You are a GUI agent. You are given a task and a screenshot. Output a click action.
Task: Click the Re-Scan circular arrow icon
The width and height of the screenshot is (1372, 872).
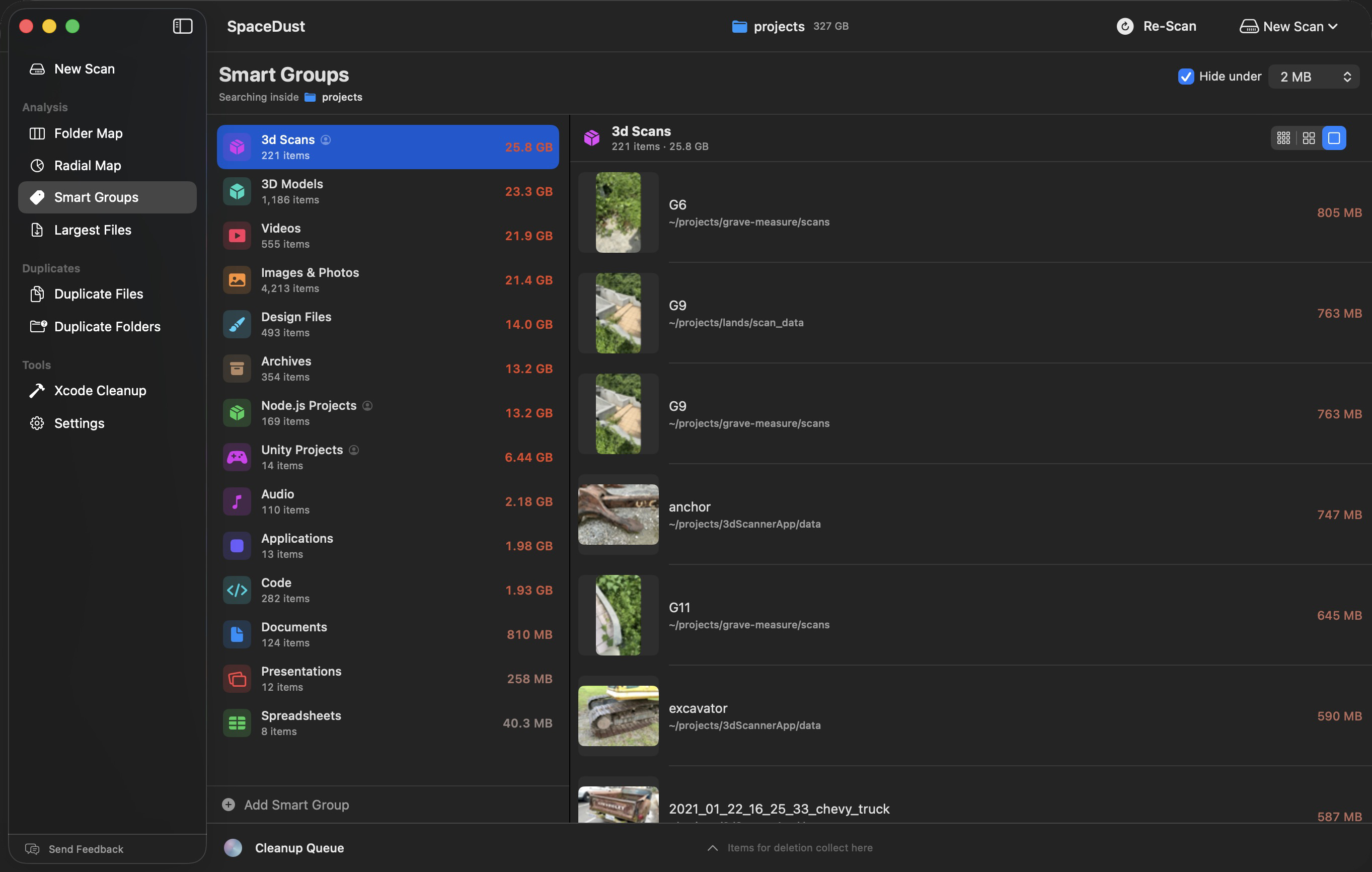pos(1125,26)
